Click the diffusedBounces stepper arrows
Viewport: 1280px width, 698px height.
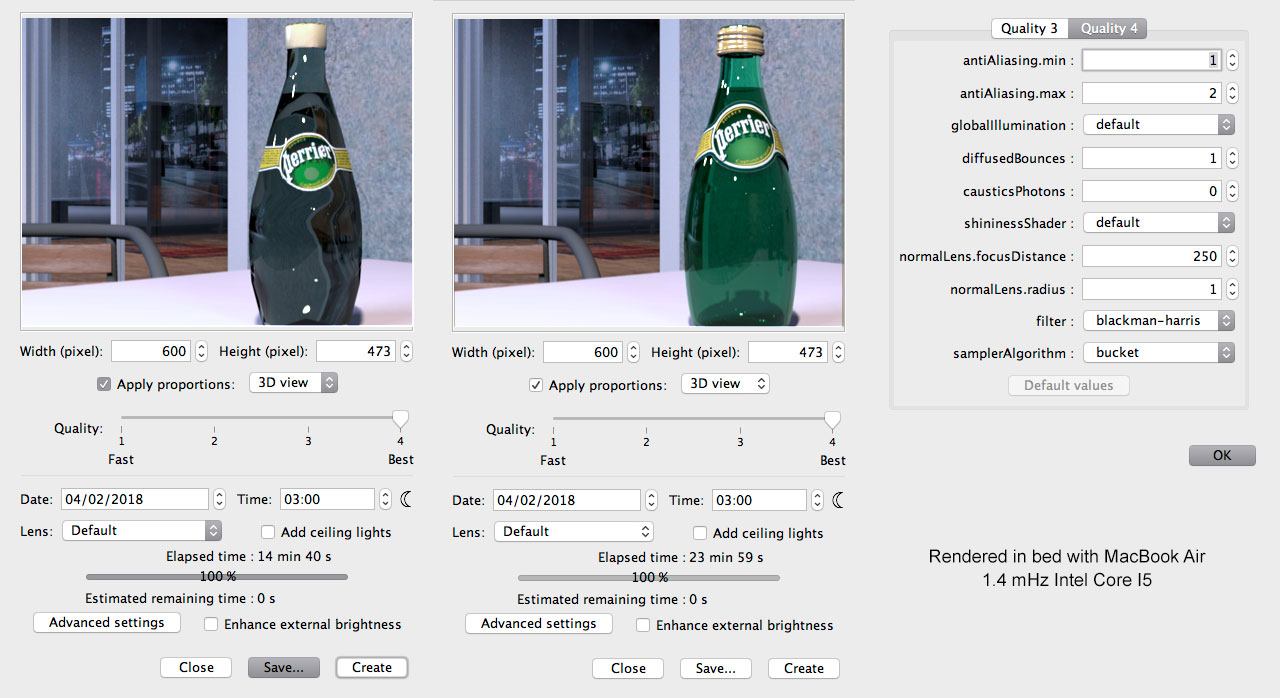click(x=1232, y=158)
